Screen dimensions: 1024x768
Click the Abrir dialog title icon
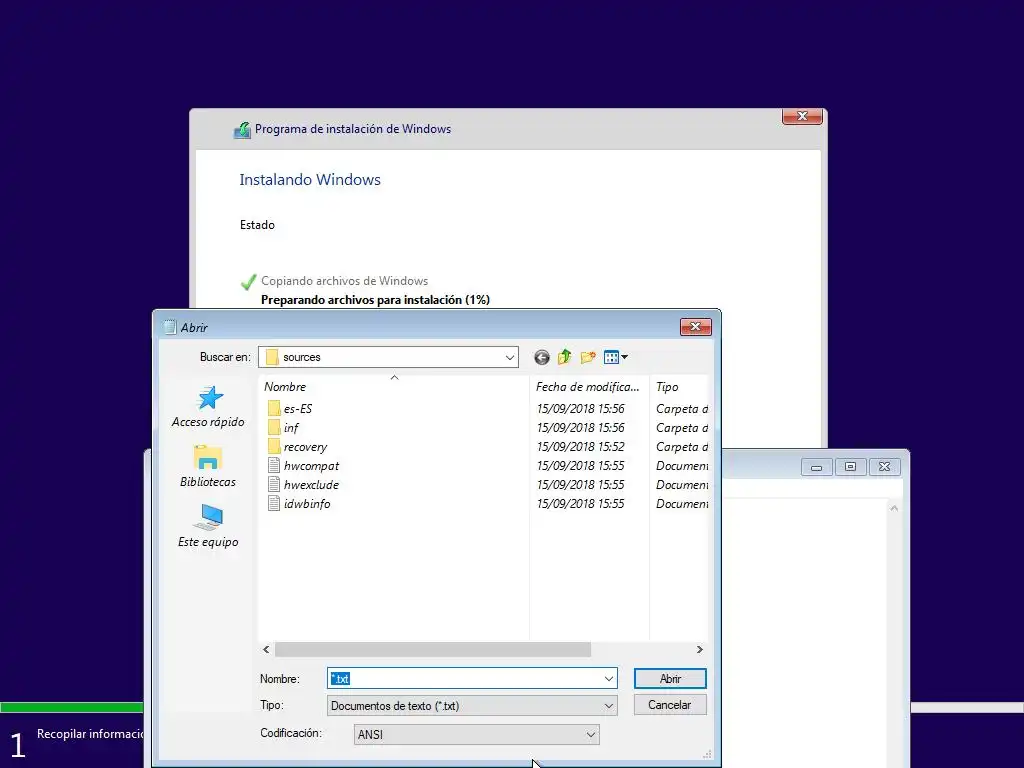point(170,327)
